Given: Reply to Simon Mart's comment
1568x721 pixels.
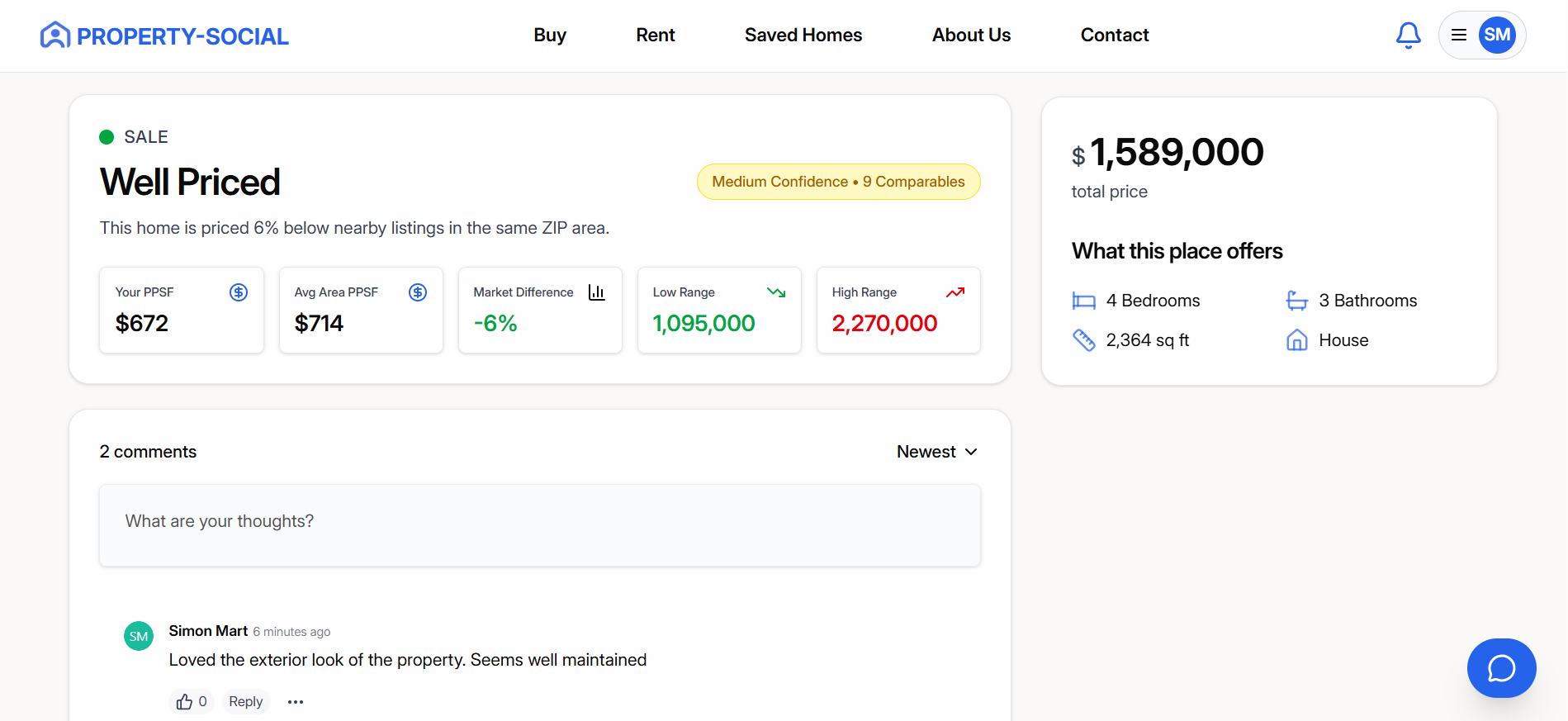Looking at the screenshot, I should coord(246,702).
